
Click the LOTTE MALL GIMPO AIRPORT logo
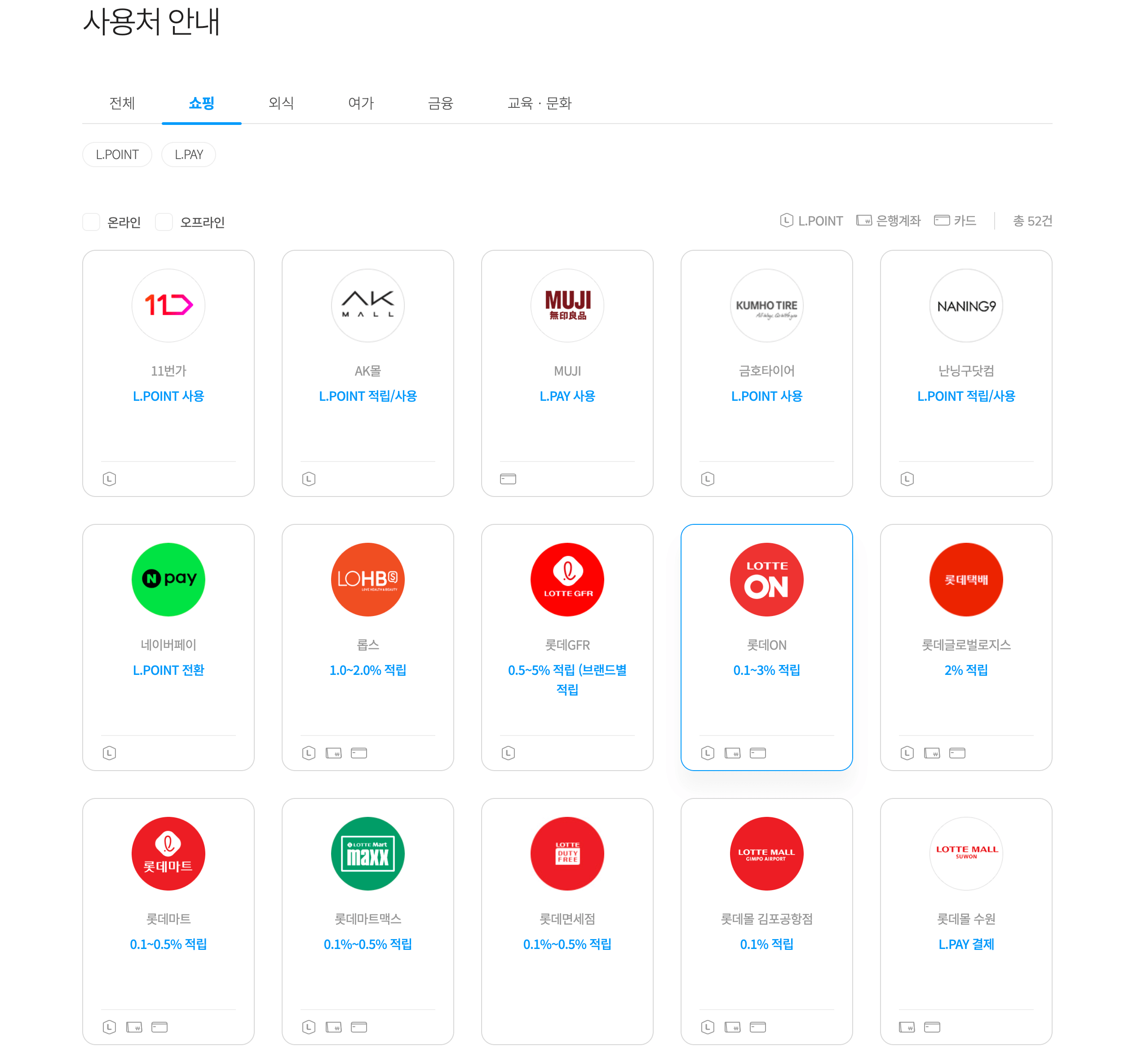pos(766,853)
